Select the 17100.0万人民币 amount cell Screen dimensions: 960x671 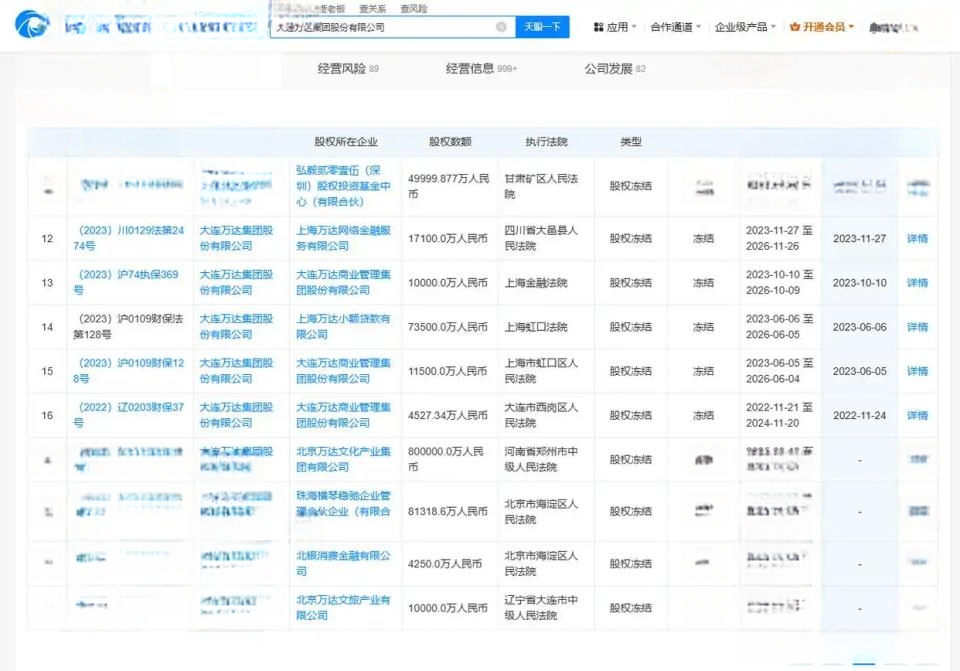pos(448,238)
